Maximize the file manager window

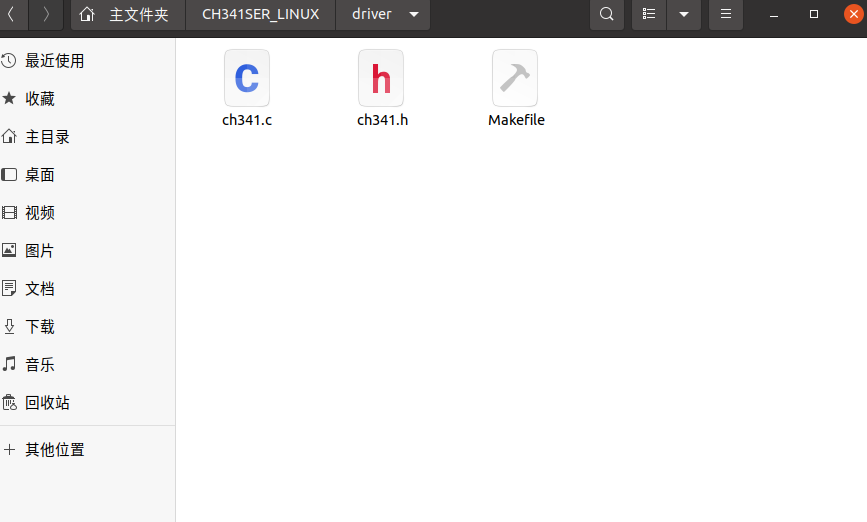click(x=814, y=14)
